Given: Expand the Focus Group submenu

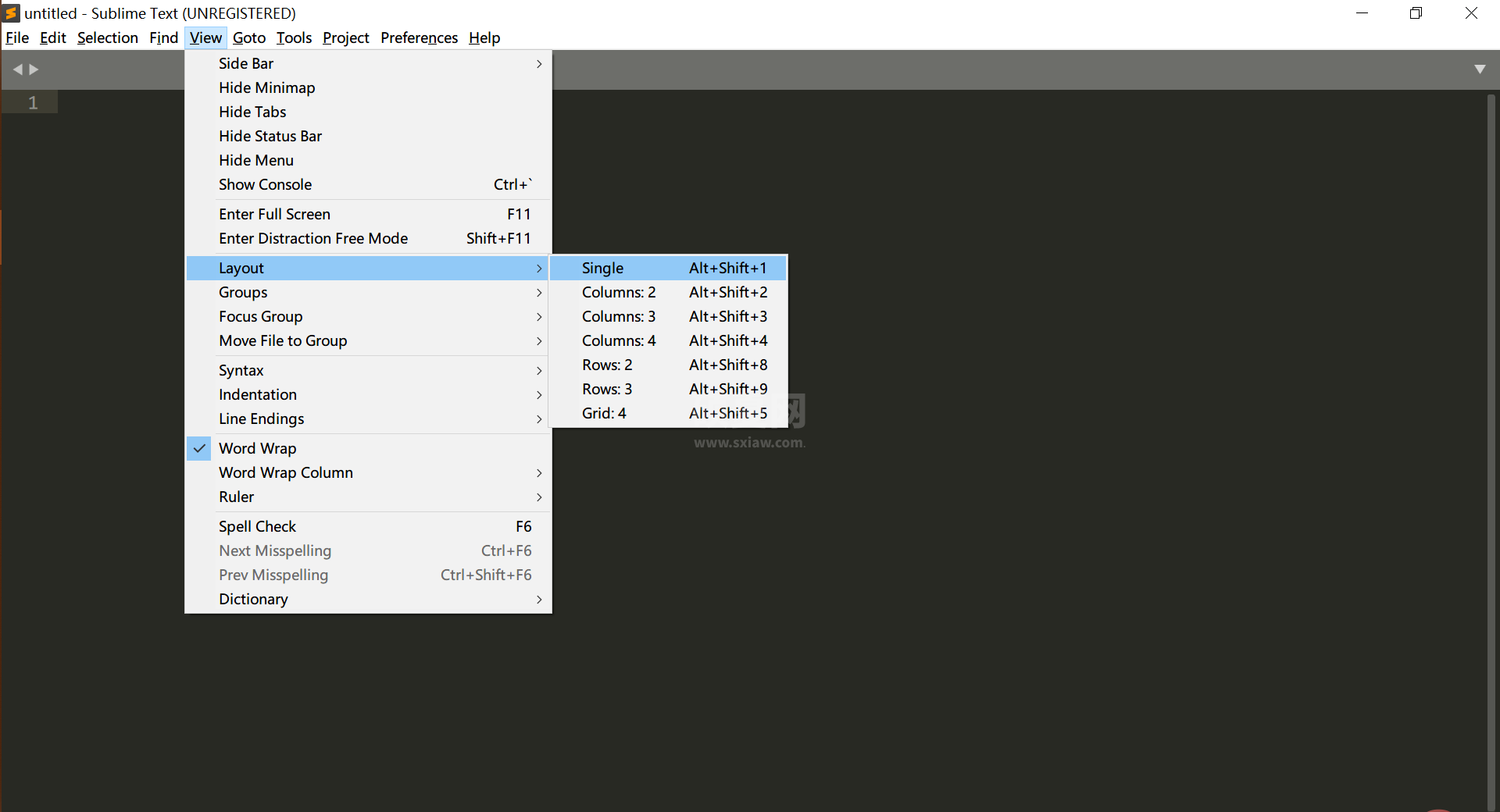Looking at the screenshot, I should (x=369, y=316).
